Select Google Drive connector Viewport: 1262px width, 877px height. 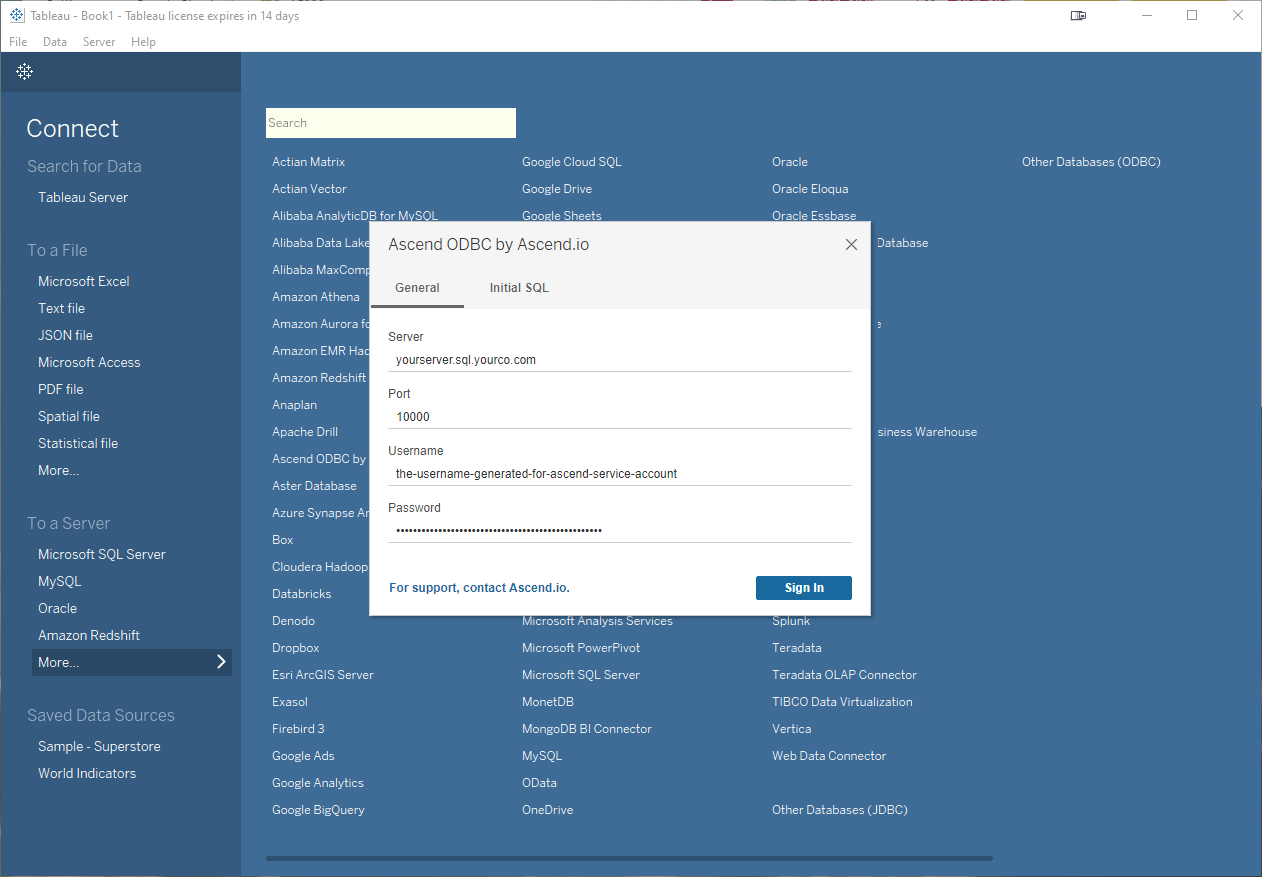point(557,189)
